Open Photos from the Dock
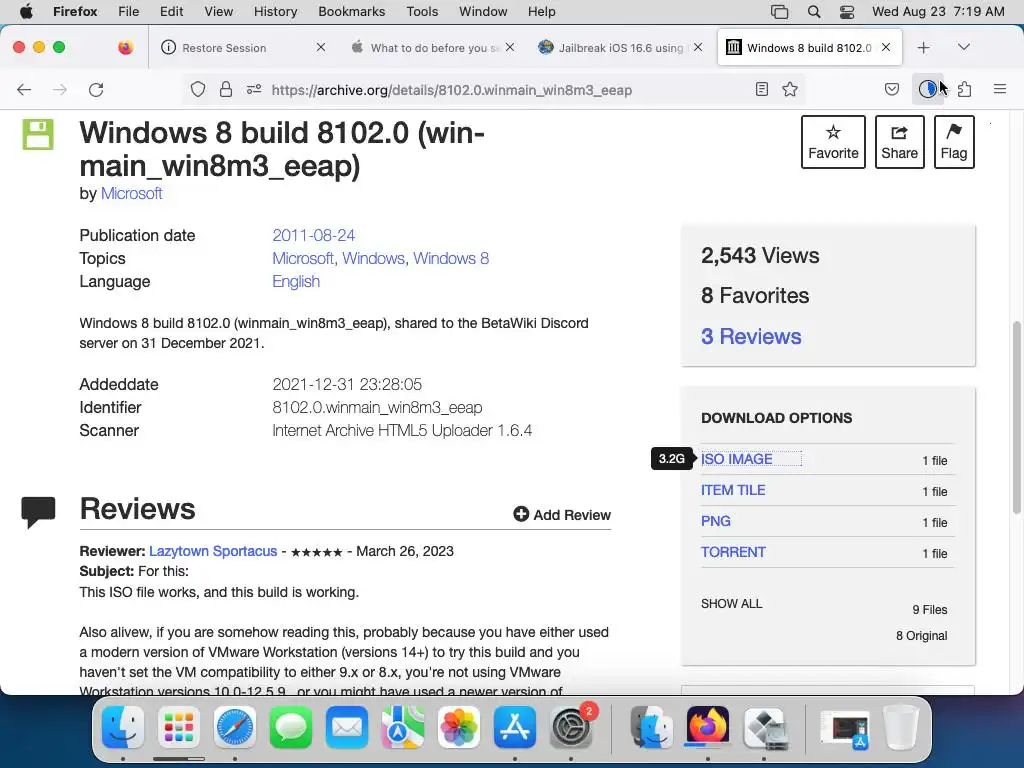This screenshot has width=1024, height=768. coord(459,727)
